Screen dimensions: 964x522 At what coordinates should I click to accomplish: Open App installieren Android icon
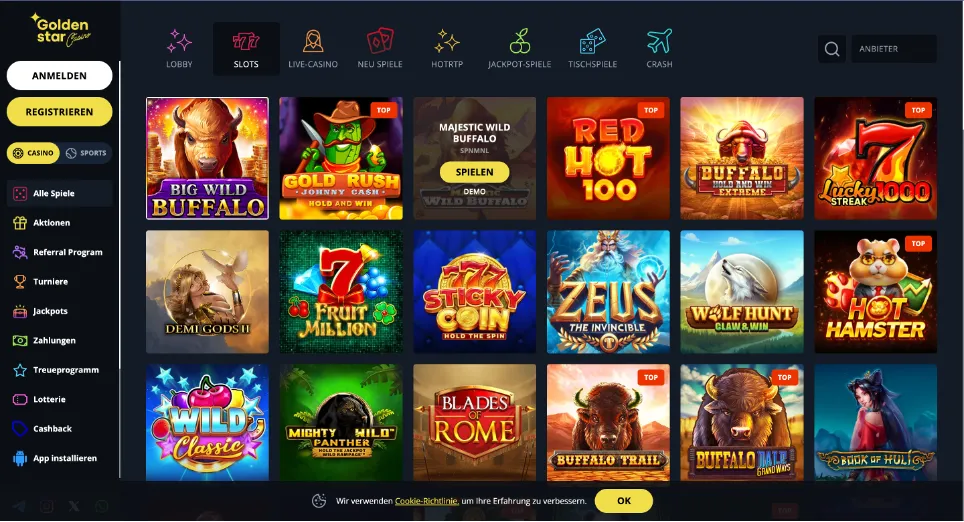(20, 458)
